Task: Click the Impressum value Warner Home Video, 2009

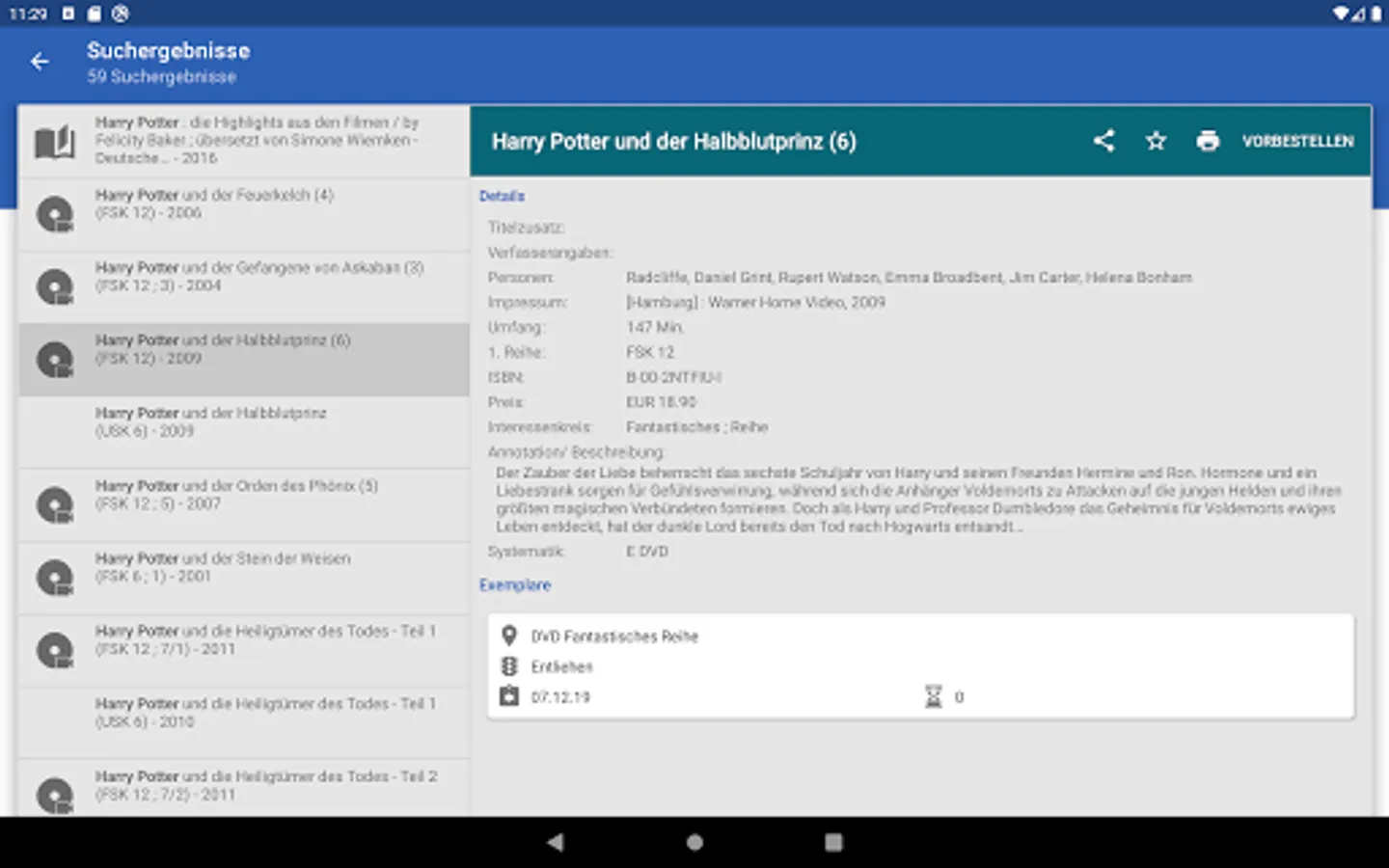Action: (755, 303)
